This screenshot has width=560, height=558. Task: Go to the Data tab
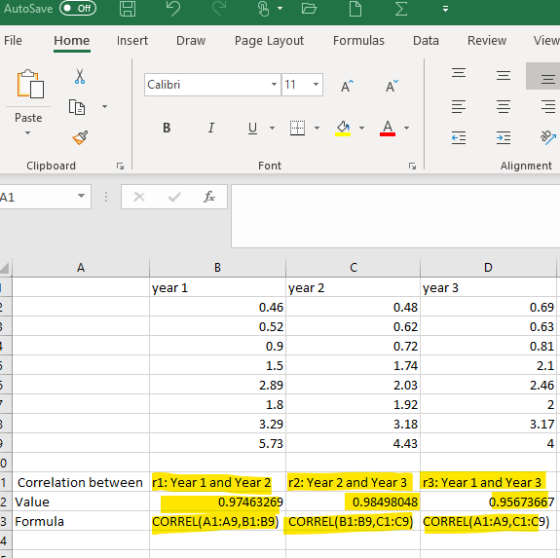(x=426, y=40)
